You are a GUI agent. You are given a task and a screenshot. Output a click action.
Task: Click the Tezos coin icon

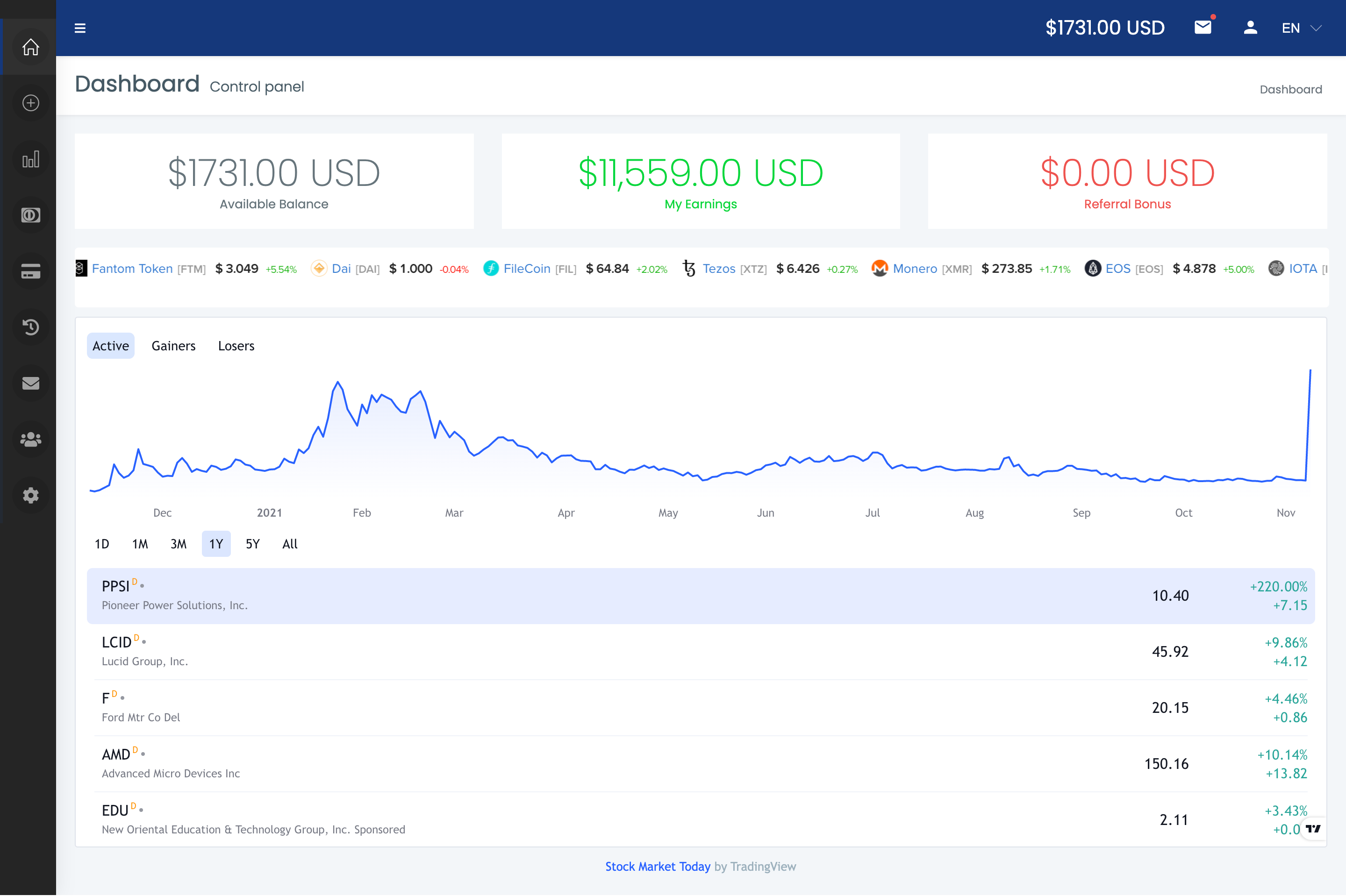tap(689, 269)
